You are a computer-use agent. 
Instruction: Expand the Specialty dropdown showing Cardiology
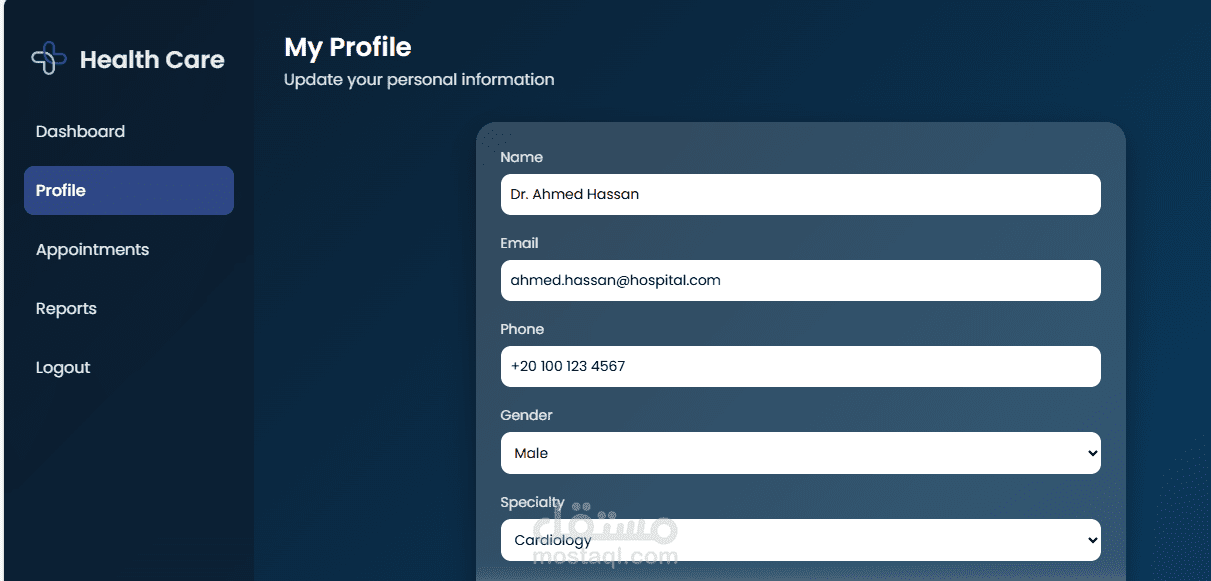click(x=800, y=540)
